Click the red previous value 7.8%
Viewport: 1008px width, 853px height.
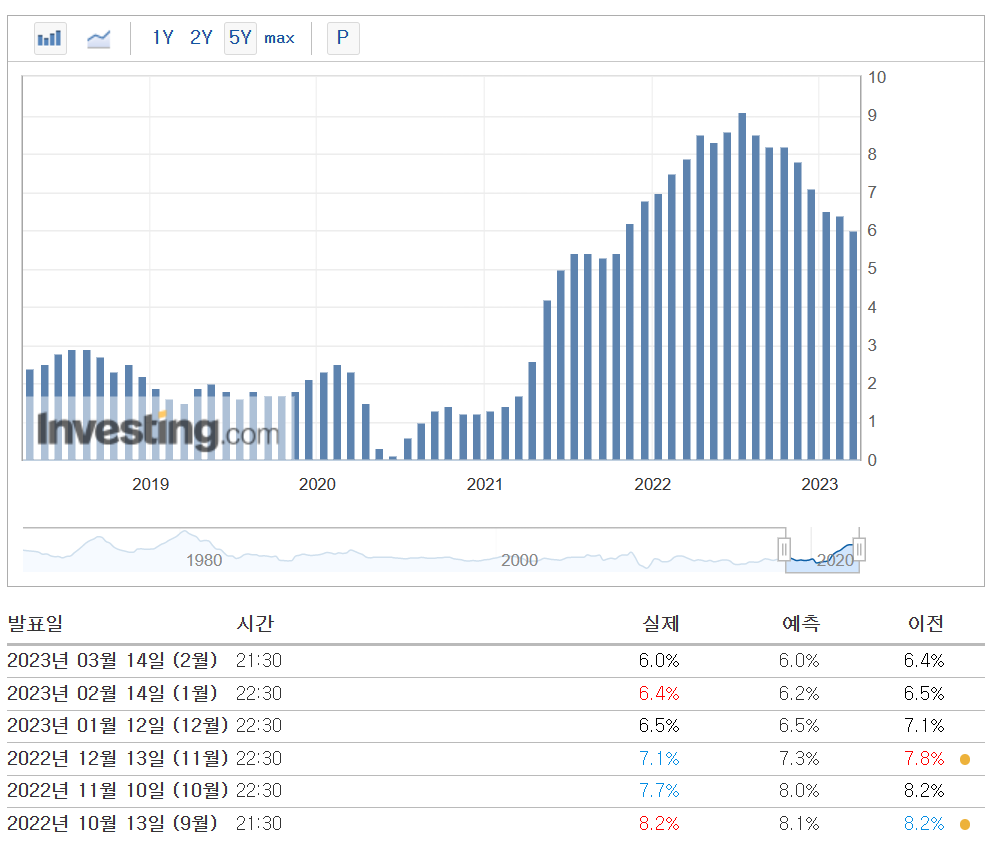tap(924, 759)
